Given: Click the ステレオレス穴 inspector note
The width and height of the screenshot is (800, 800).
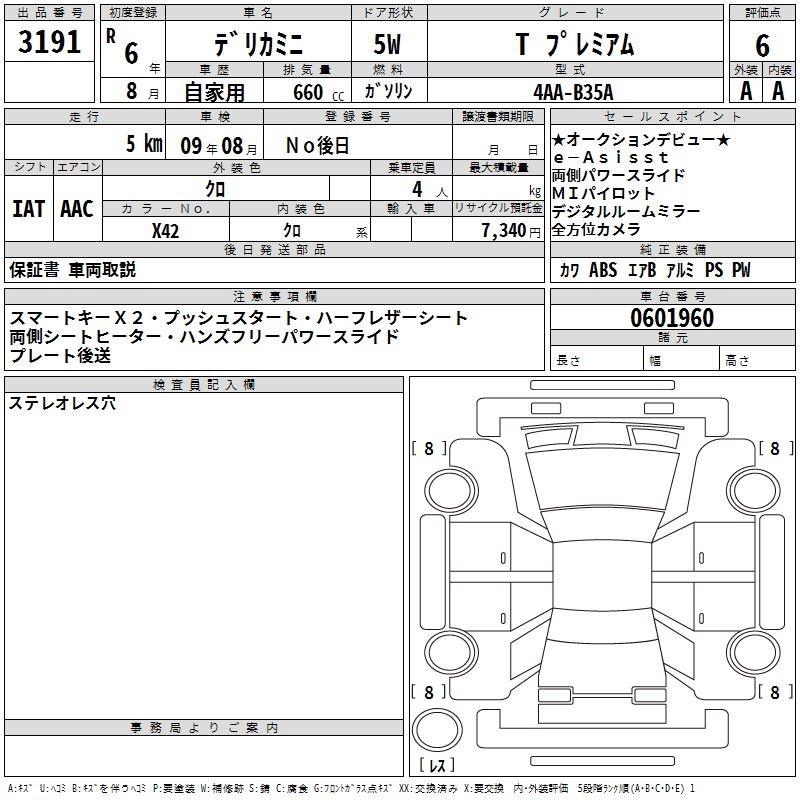Looking at the screenshot, I should 62,404.
